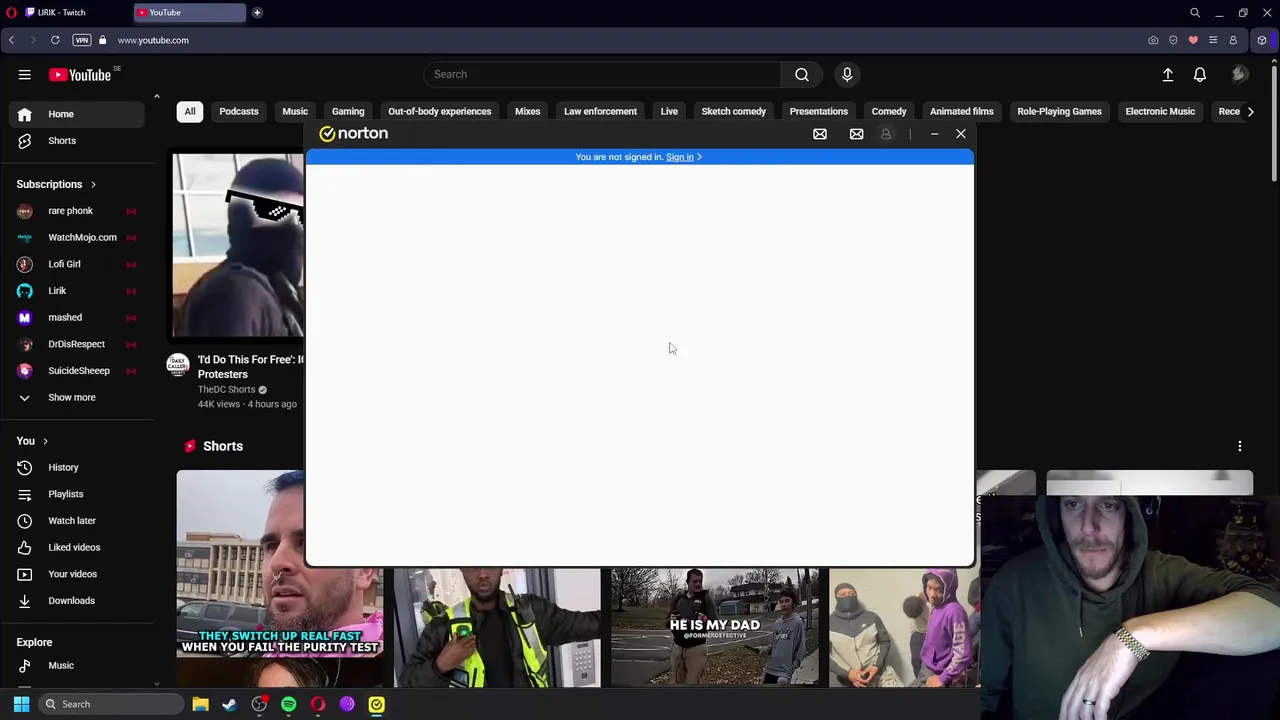Open second envelope icon in Norton window

click(x=856, y=134)
